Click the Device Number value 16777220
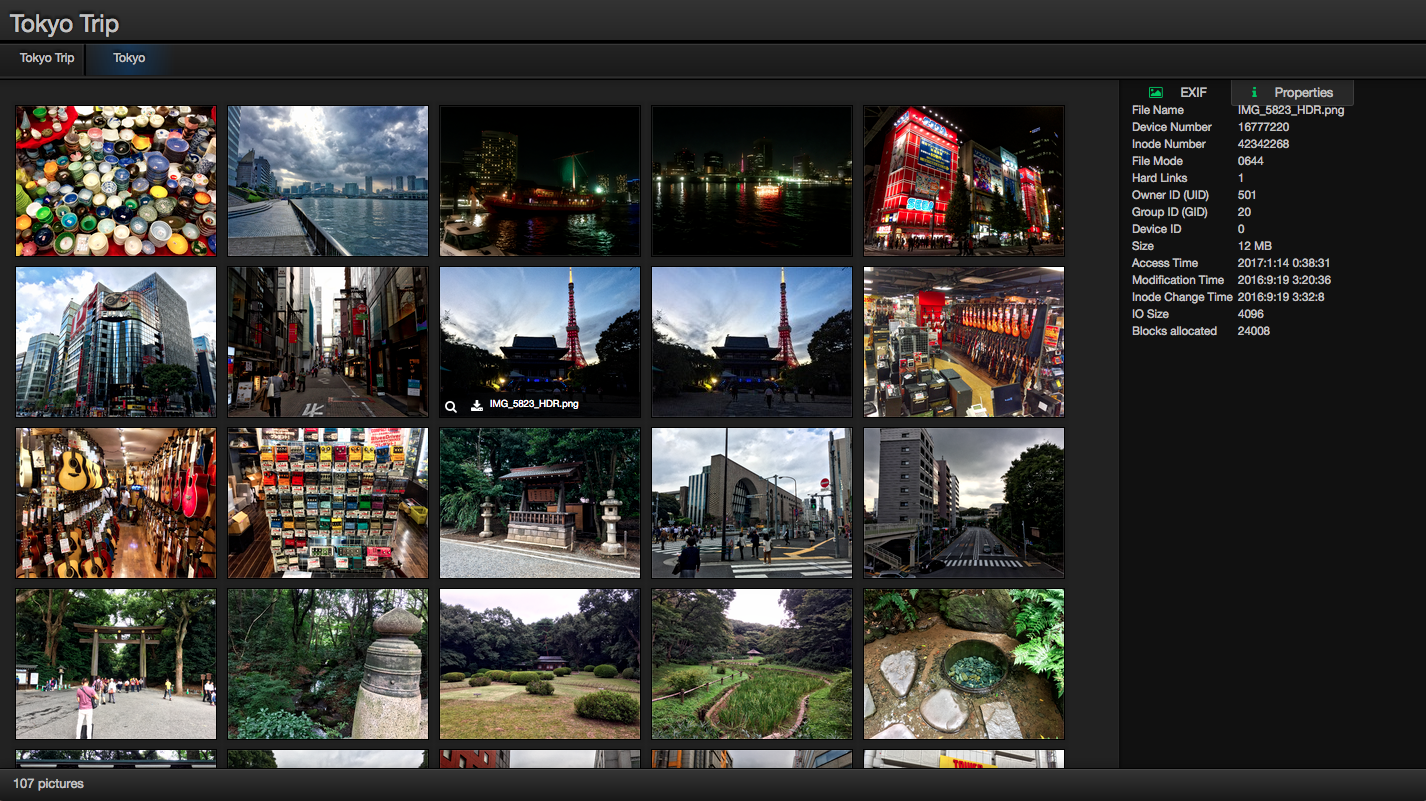 pyautogui.click(x=1263, y=127)
